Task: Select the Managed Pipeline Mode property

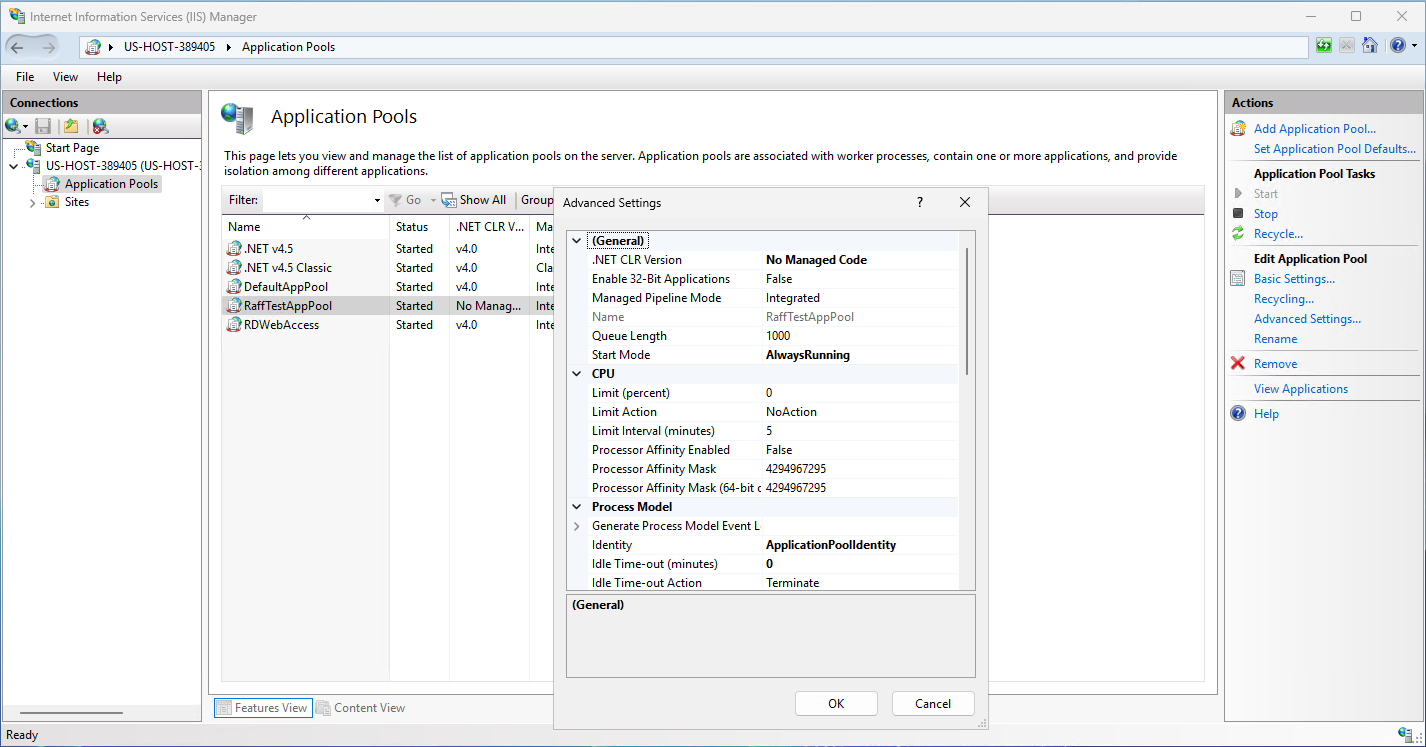Action: click(656, 298)
